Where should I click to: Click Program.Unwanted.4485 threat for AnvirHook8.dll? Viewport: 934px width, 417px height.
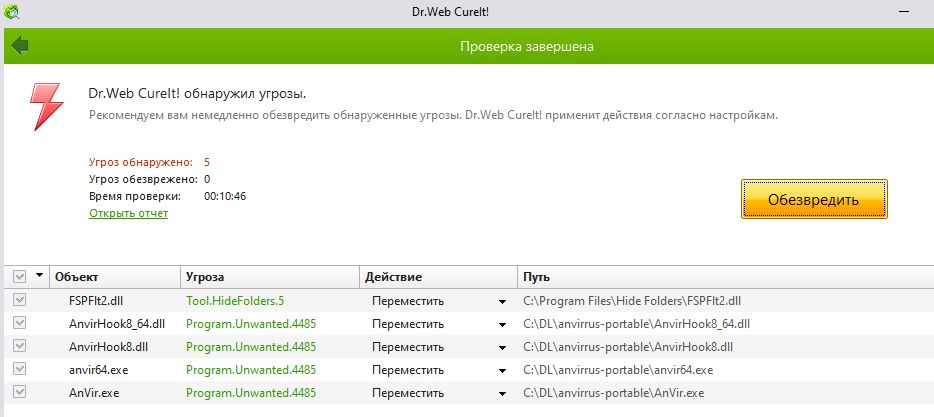(251, 347)
